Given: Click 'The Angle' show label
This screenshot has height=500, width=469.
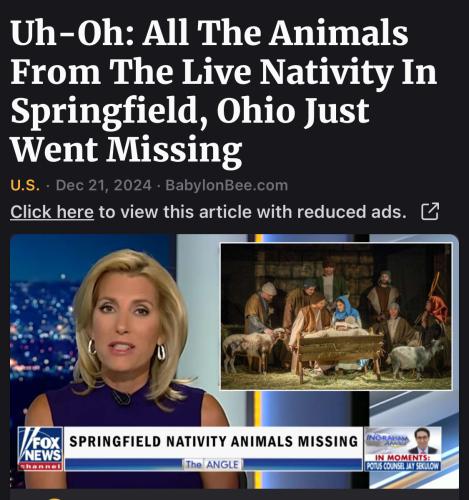Looking at the screenshot, I should point(212,464).
